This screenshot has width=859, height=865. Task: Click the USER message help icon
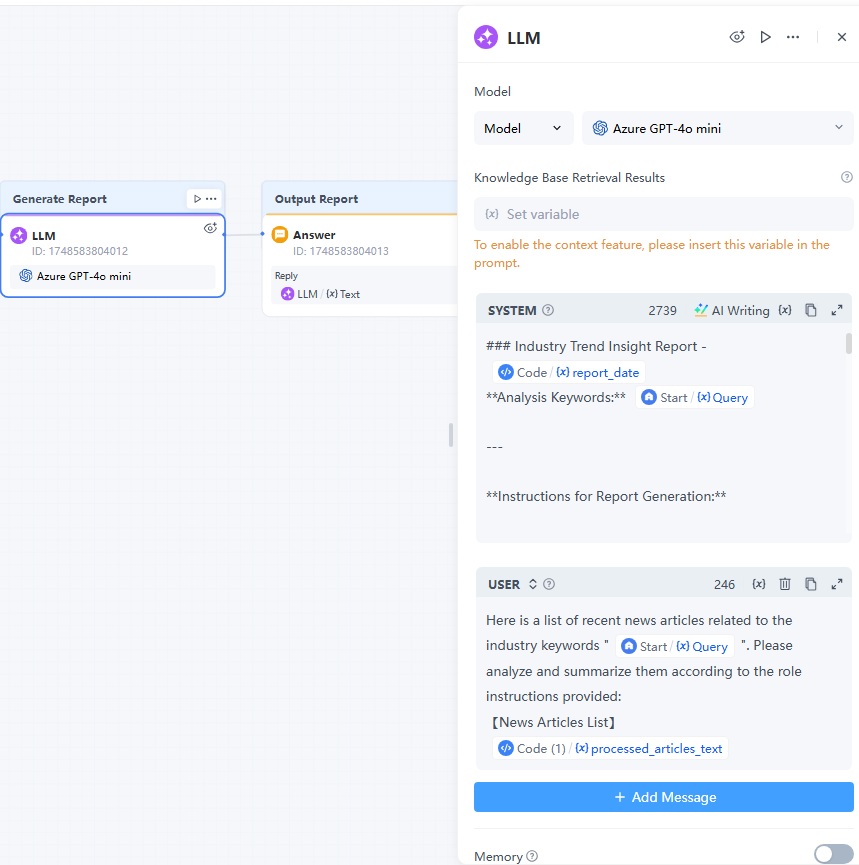(549, 584)
